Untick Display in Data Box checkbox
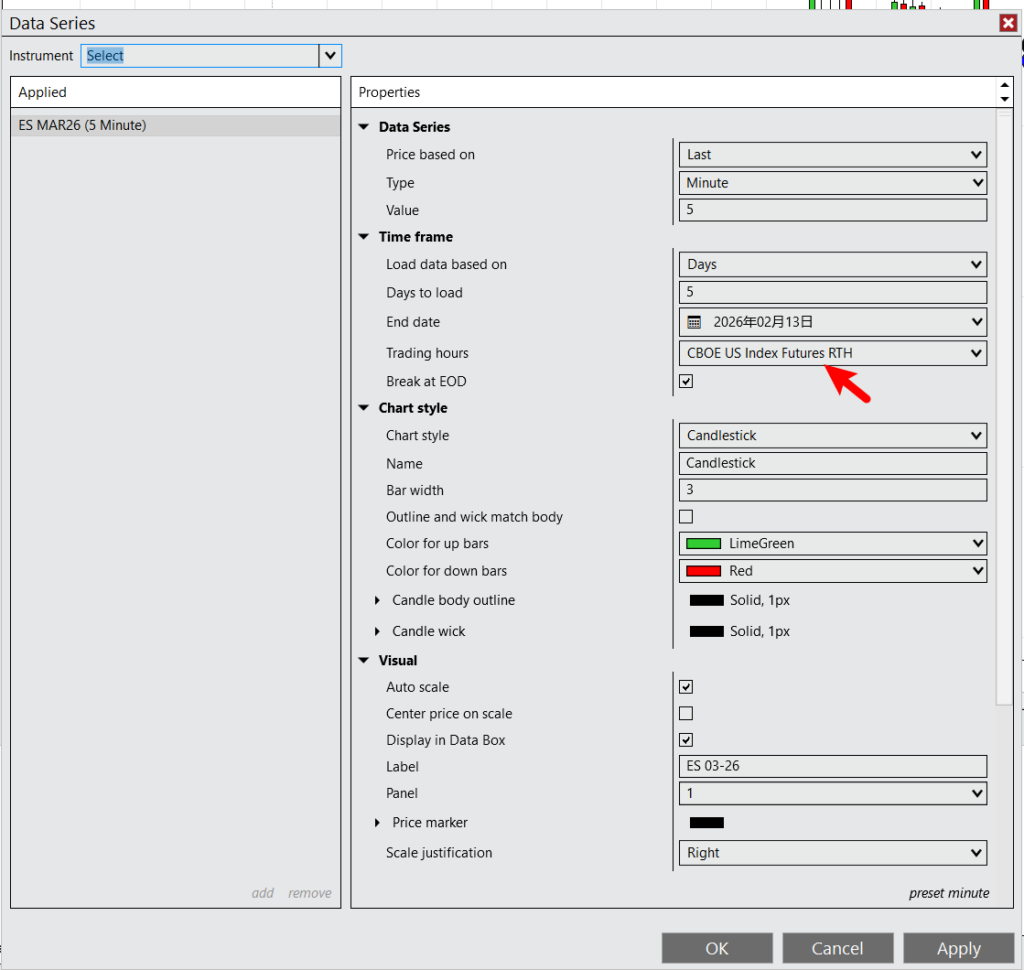The height and width of the screenshot is (970, 1024). pos(686,740)
